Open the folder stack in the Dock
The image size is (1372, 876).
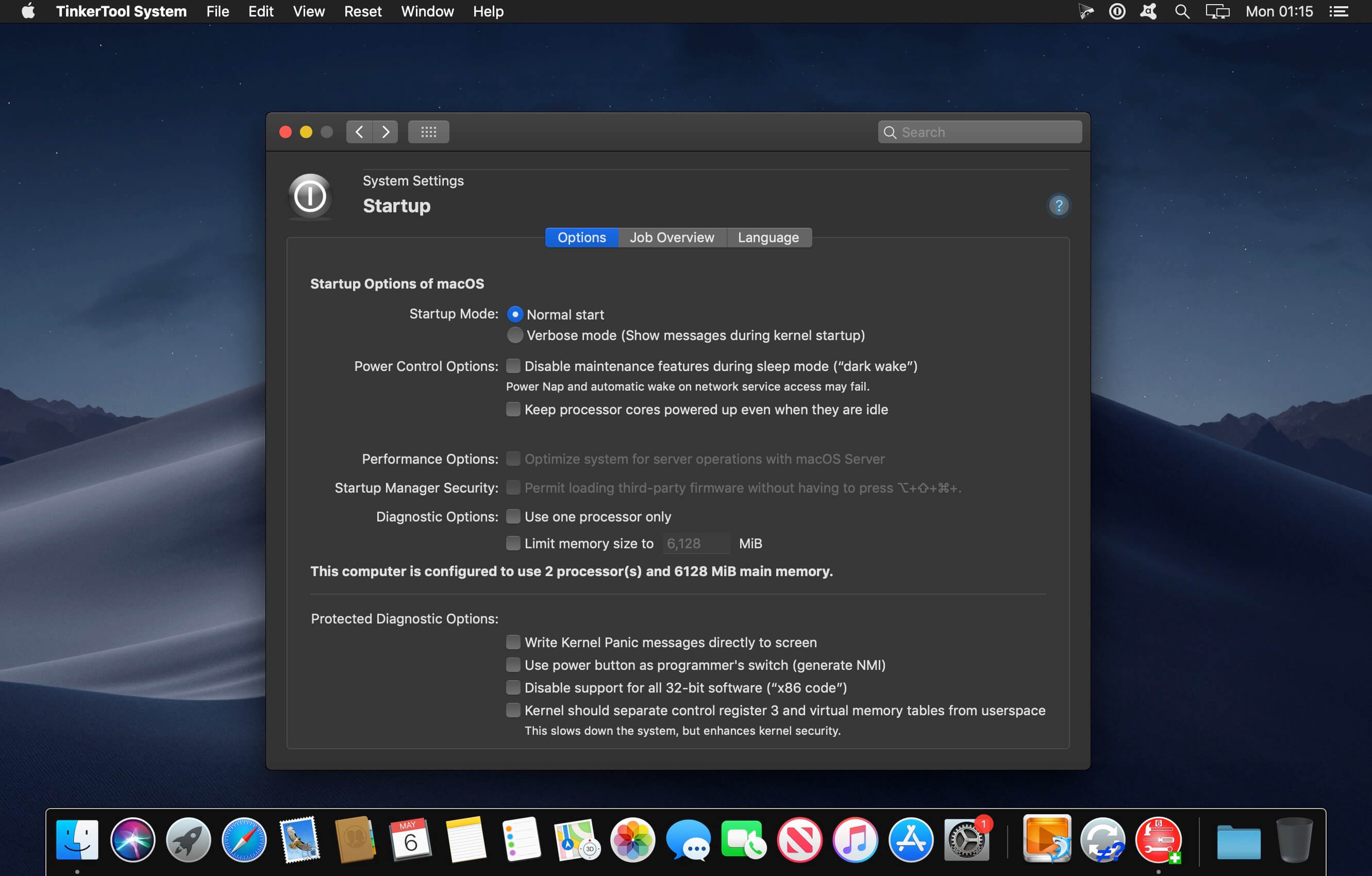[x=1239, y=842]
